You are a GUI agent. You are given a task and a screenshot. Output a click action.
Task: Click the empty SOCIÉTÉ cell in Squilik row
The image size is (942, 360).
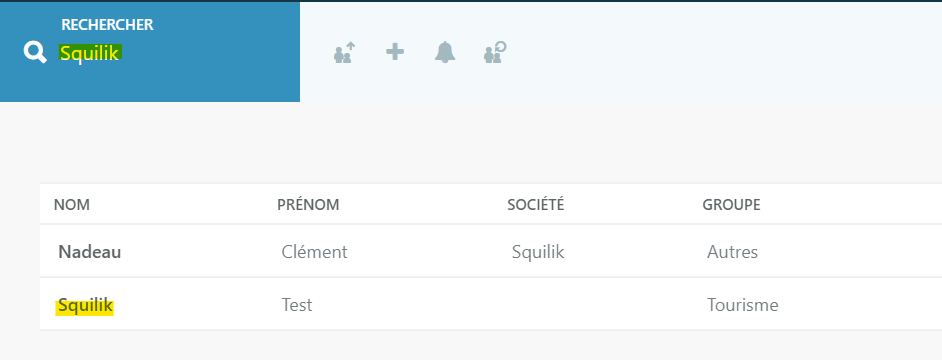pyautogui.click(x=598, y=304)
